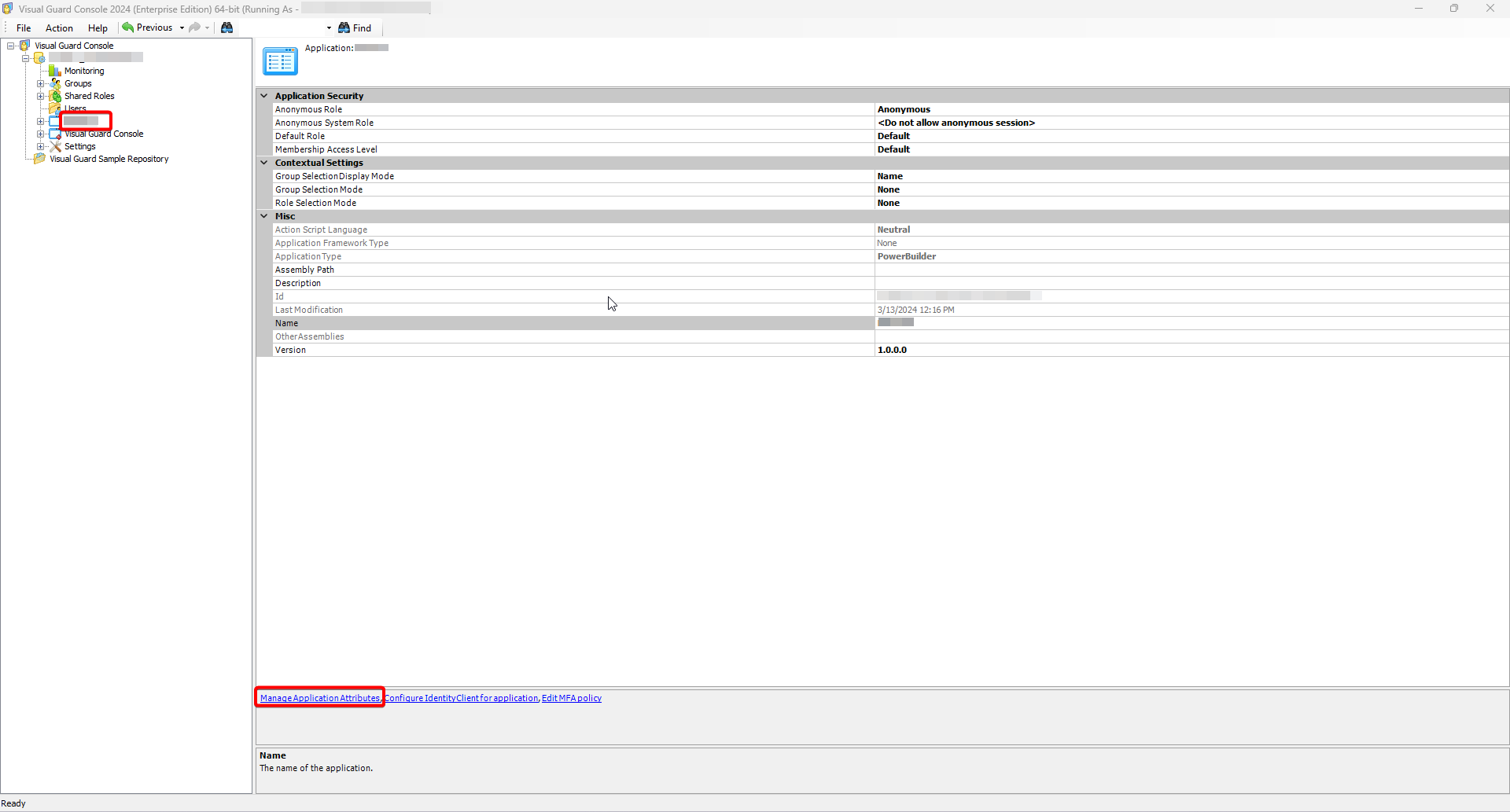
Task: Collapse the Contextual Settings section
Action: [x=264, y=163]
